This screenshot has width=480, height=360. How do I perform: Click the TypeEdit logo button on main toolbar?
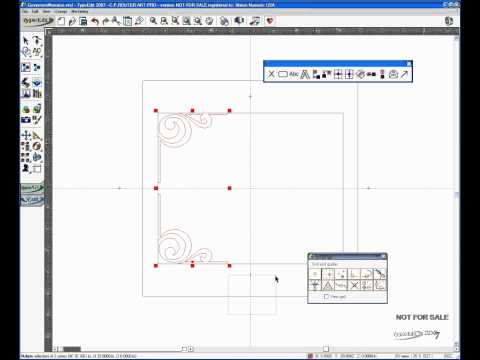coord(38,21)
